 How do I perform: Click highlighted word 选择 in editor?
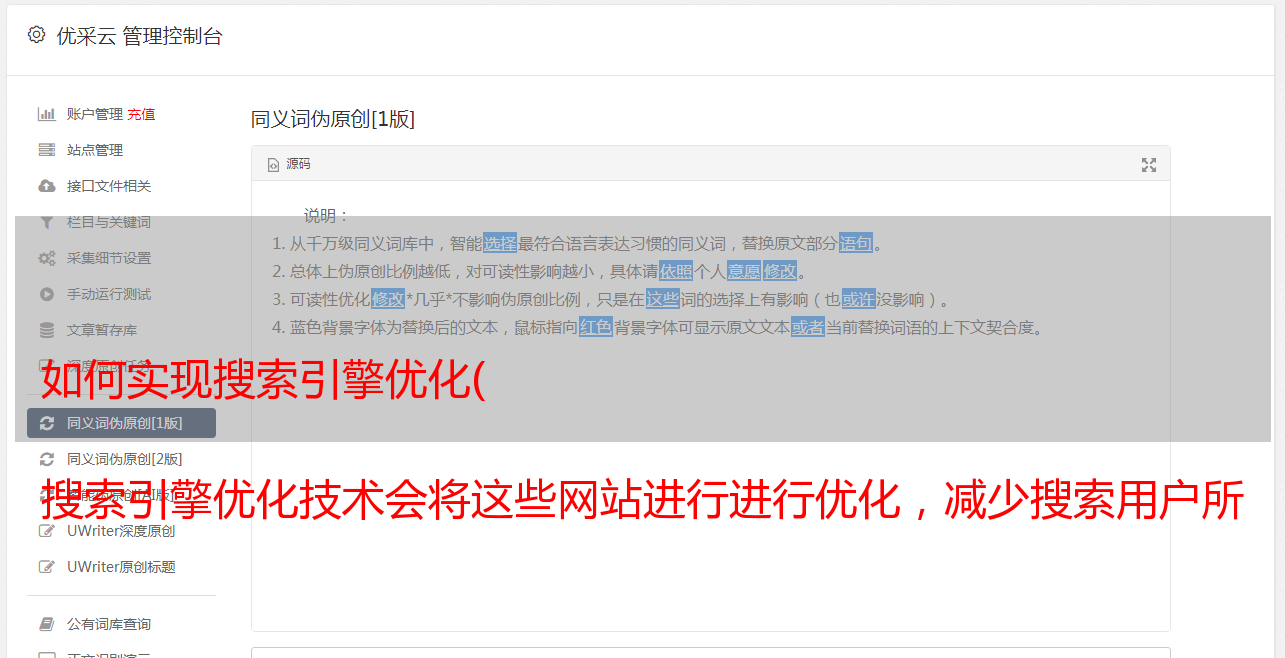point(500,243)
